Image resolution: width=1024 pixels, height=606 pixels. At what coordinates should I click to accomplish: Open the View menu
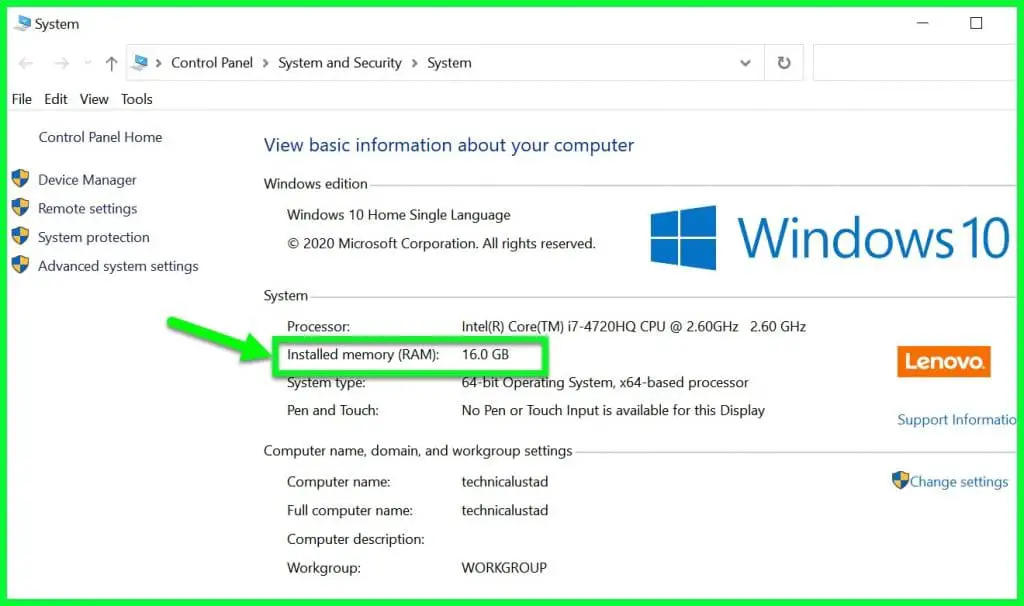click(x=93, y=99)
